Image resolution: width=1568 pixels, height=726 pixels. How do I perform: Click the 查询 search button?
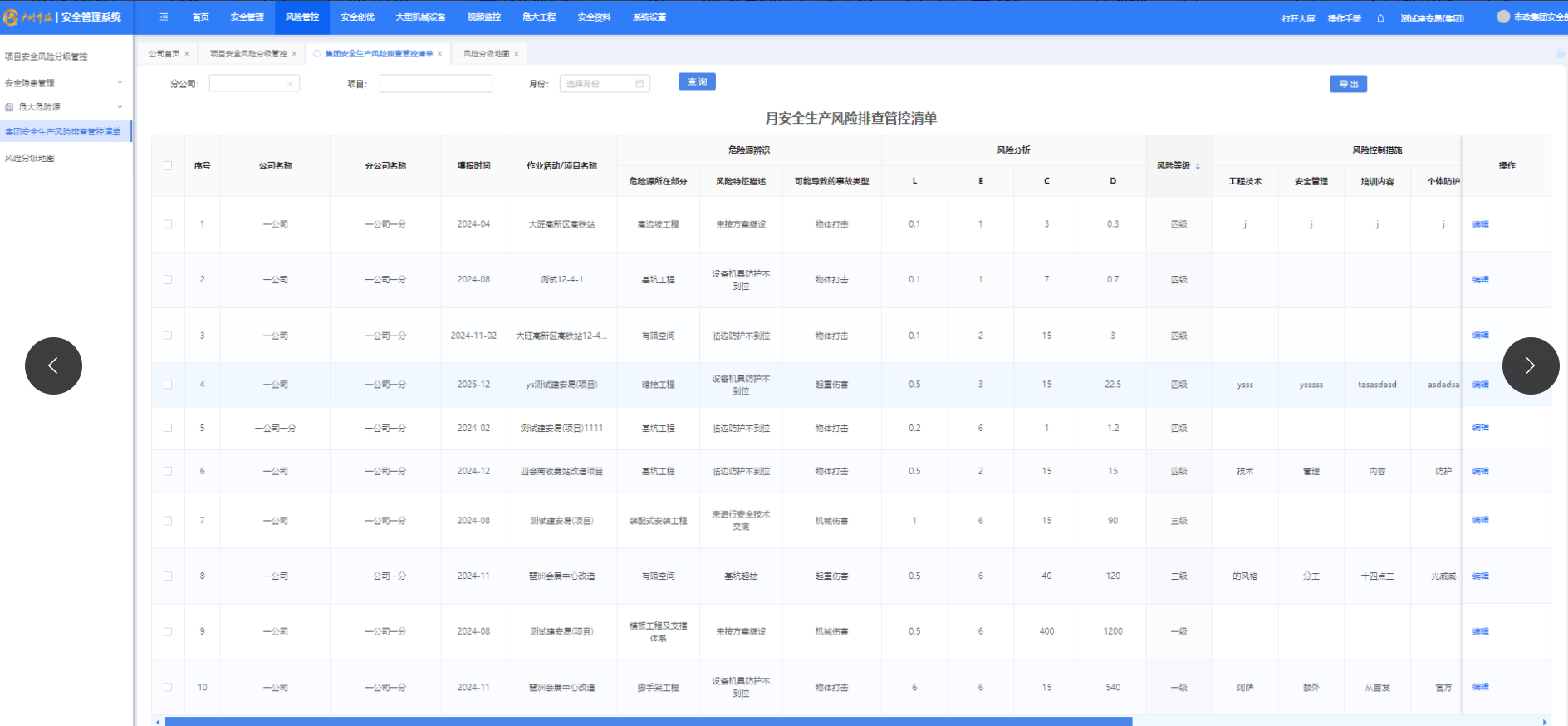[697, 81]
